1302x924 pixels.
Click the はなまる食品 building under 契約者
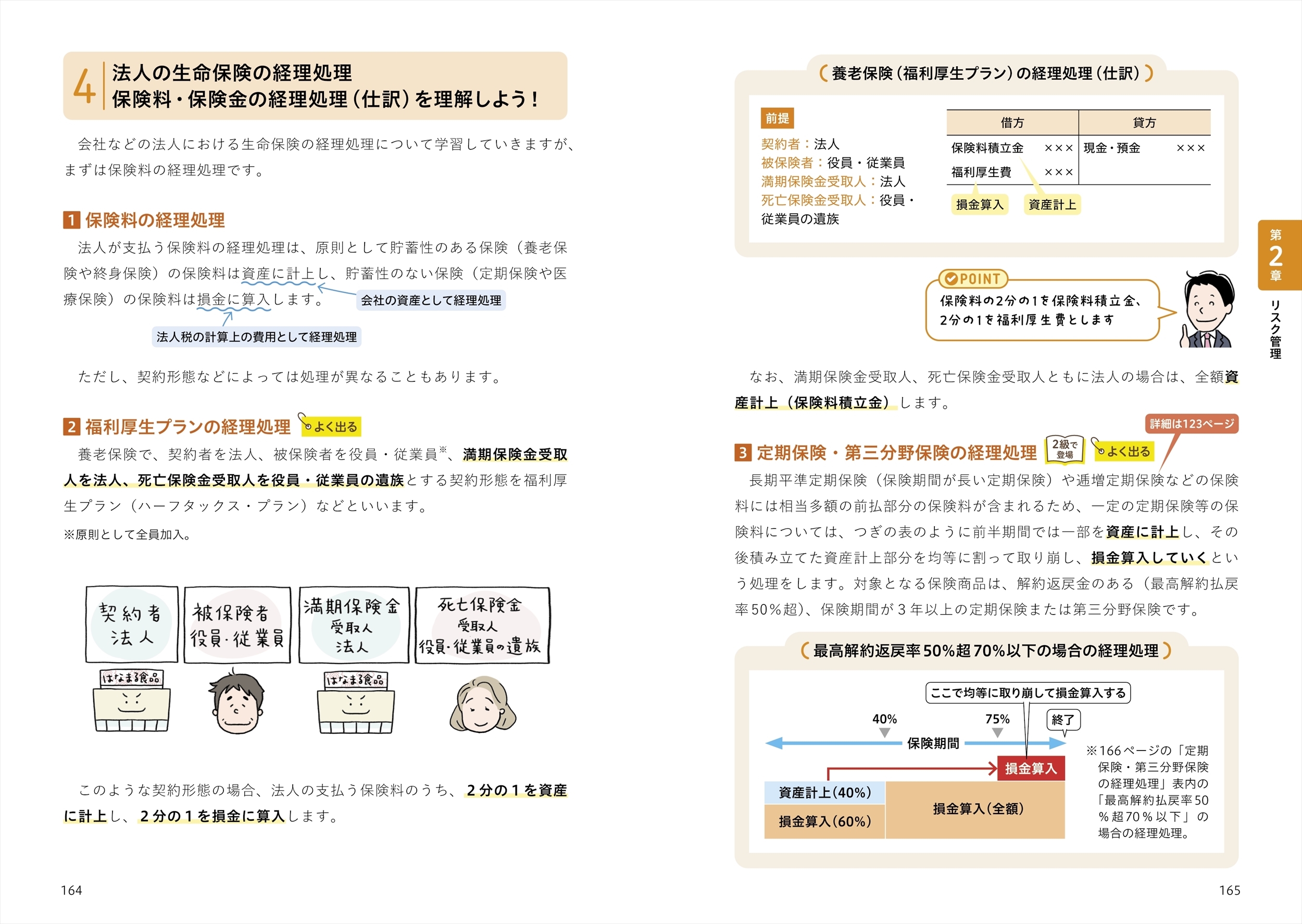coord(131,701)
